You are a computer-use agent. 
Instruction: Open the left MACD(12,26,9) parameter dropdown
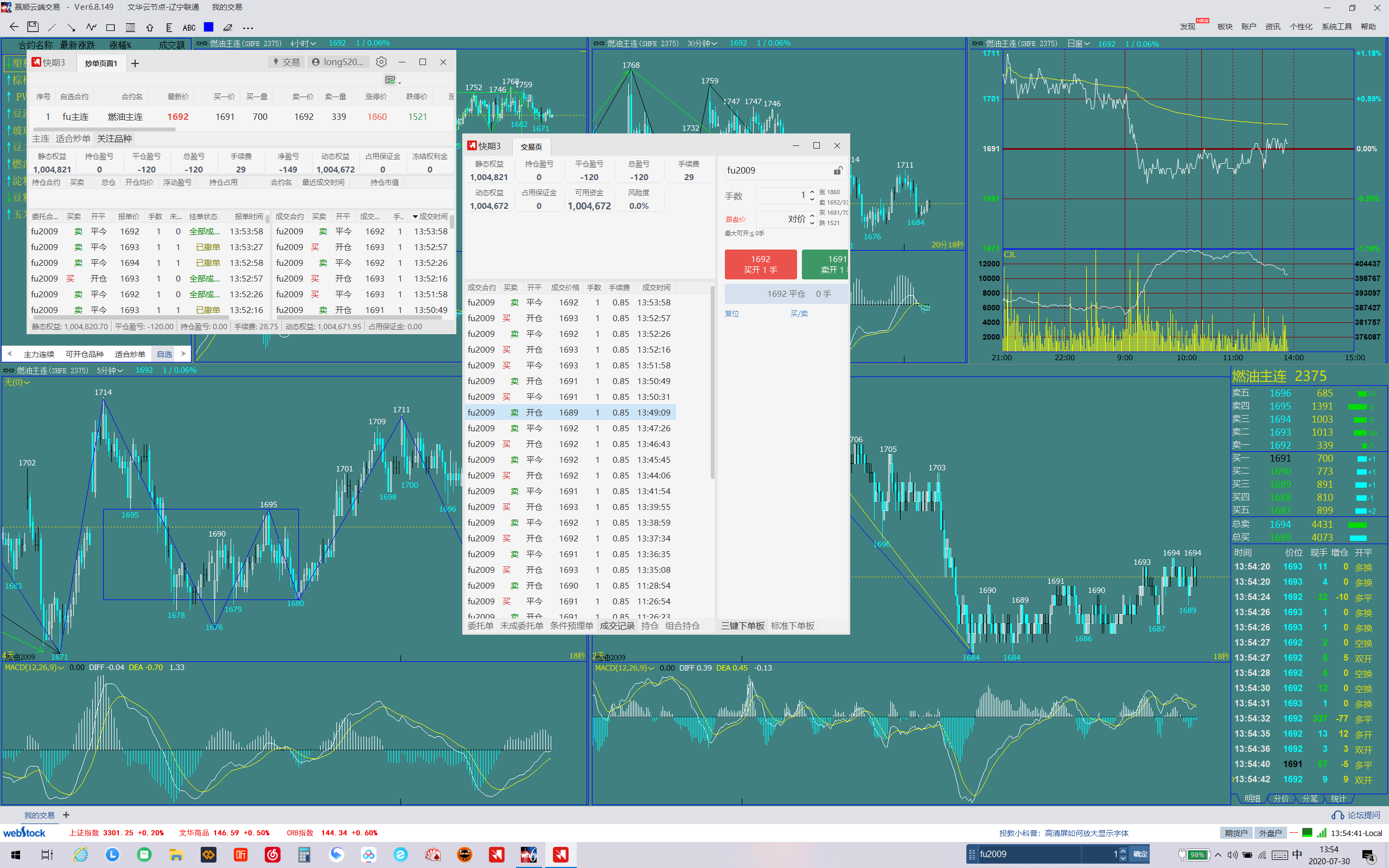pos(34,668)
